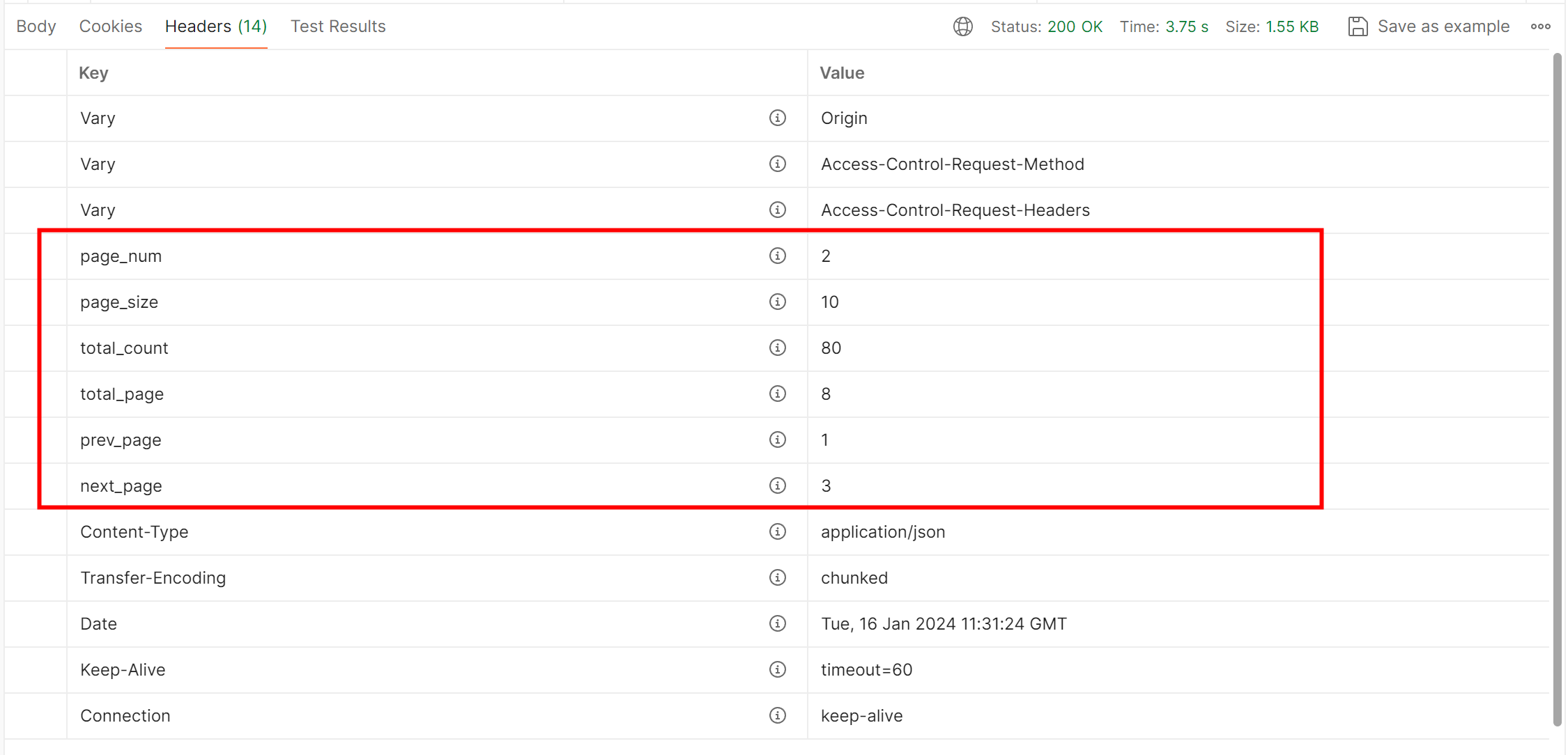The width and height of the screenshot is (1568, 755).
Task: Click info icon next to next_page
Action: point(778,485)
